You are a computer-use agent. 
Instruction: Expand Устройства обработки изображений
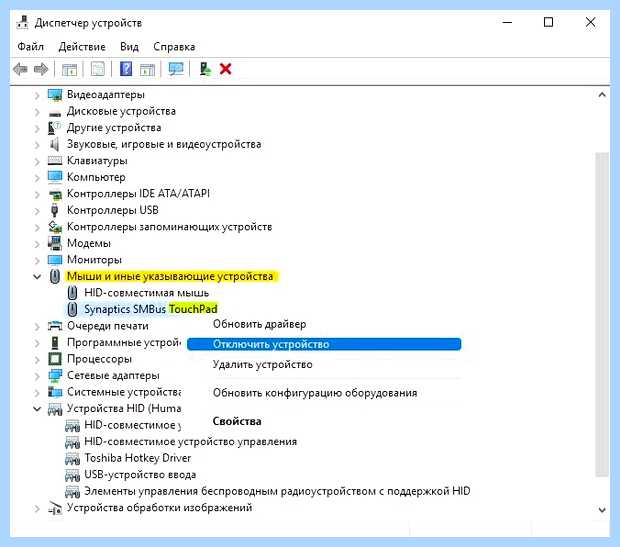pos(37,508)
